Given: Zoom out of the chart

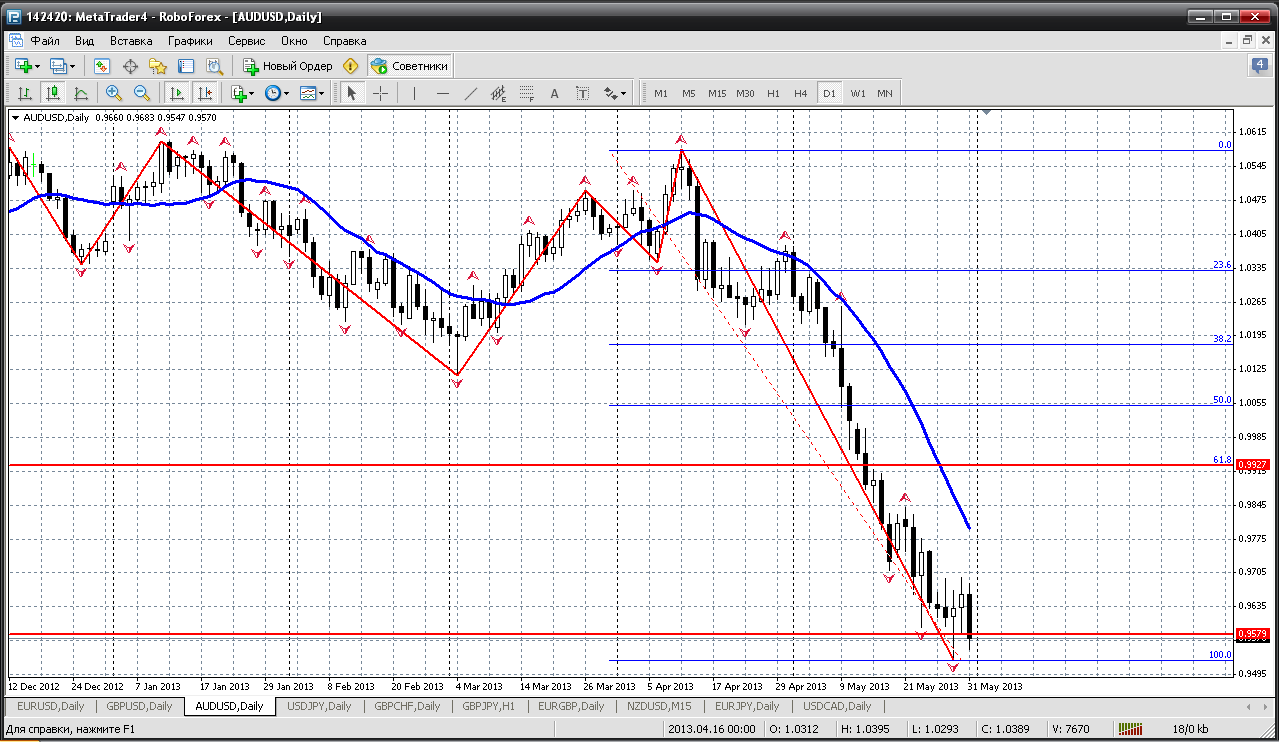Looking at the screenshot, I should (x=142, y=93).
